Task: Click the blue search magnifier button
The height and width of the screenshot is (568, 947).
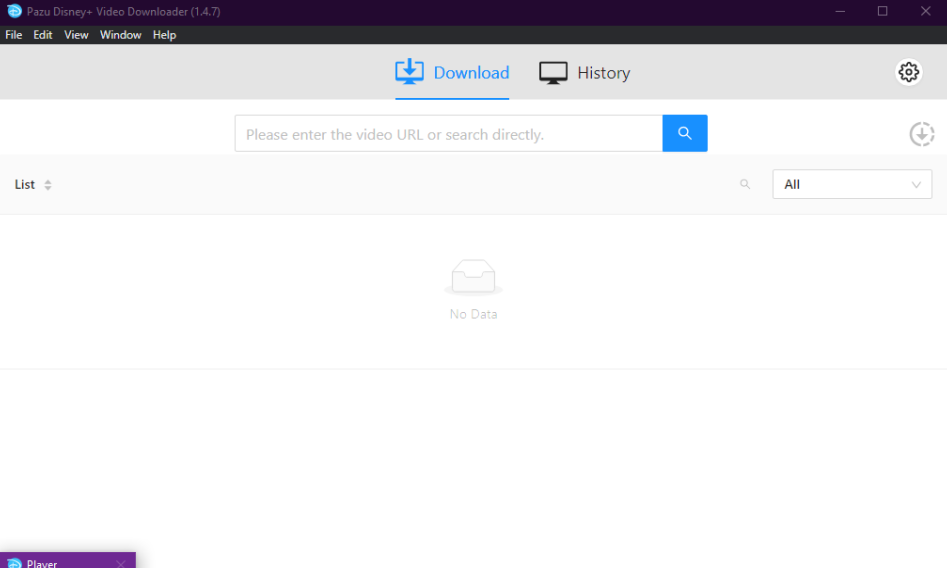Action: pos(685,133)
